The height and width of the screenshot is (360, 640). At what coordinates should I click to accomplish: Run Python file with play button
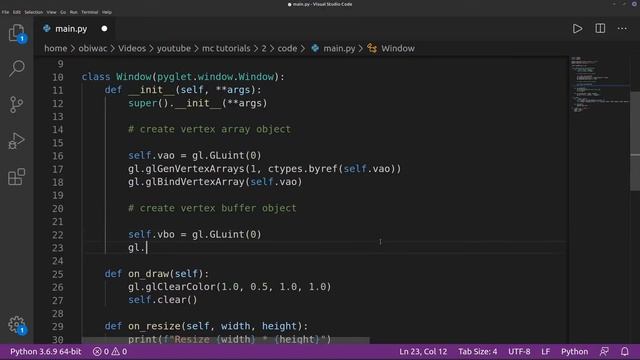pos(577,29)
